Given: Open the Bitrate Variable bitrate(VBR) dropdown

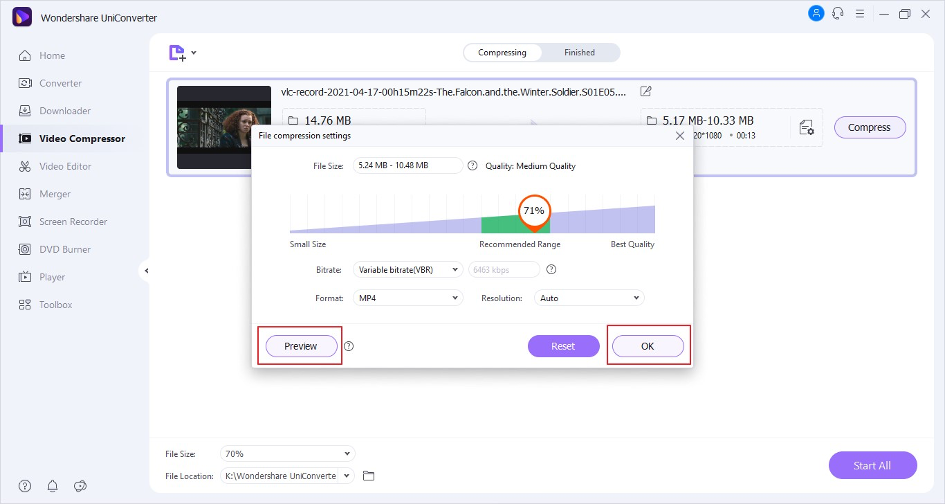Looking at the screenshot, I should click(x=407, y=269).
